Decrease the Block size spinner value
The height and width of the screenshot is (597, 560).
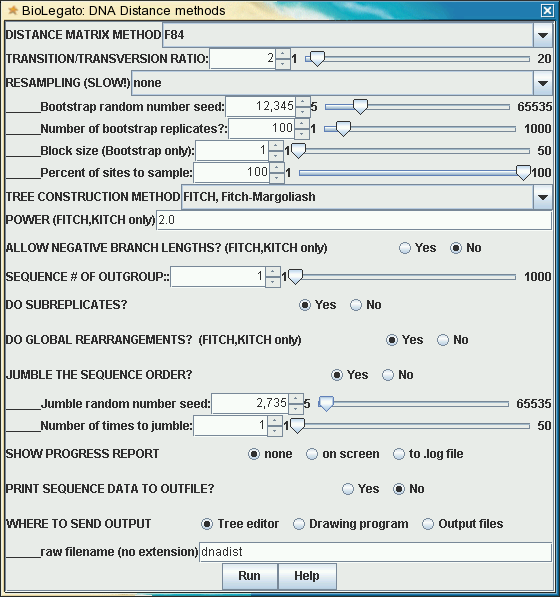(x=276, y=156)
